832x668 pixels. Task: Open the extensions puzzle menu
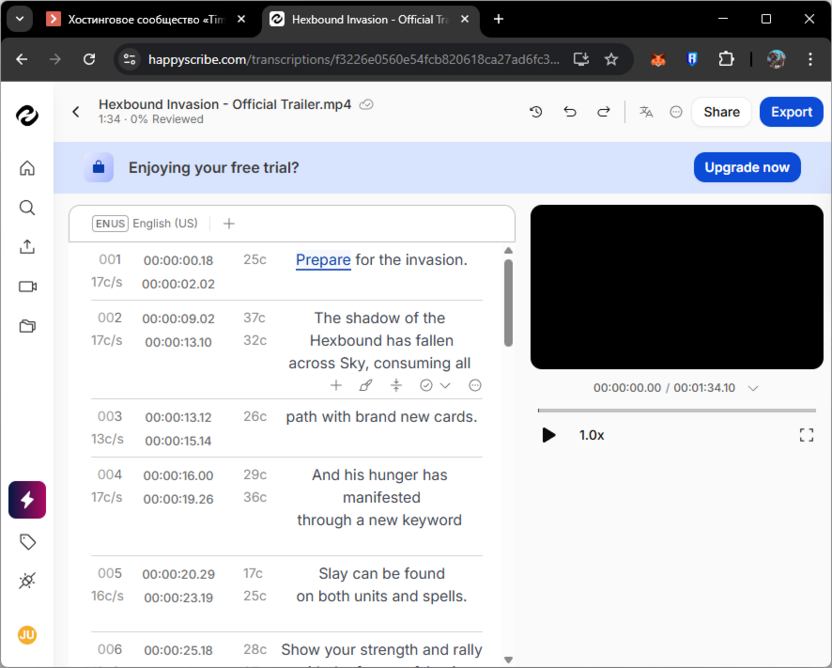coord(726,59)
